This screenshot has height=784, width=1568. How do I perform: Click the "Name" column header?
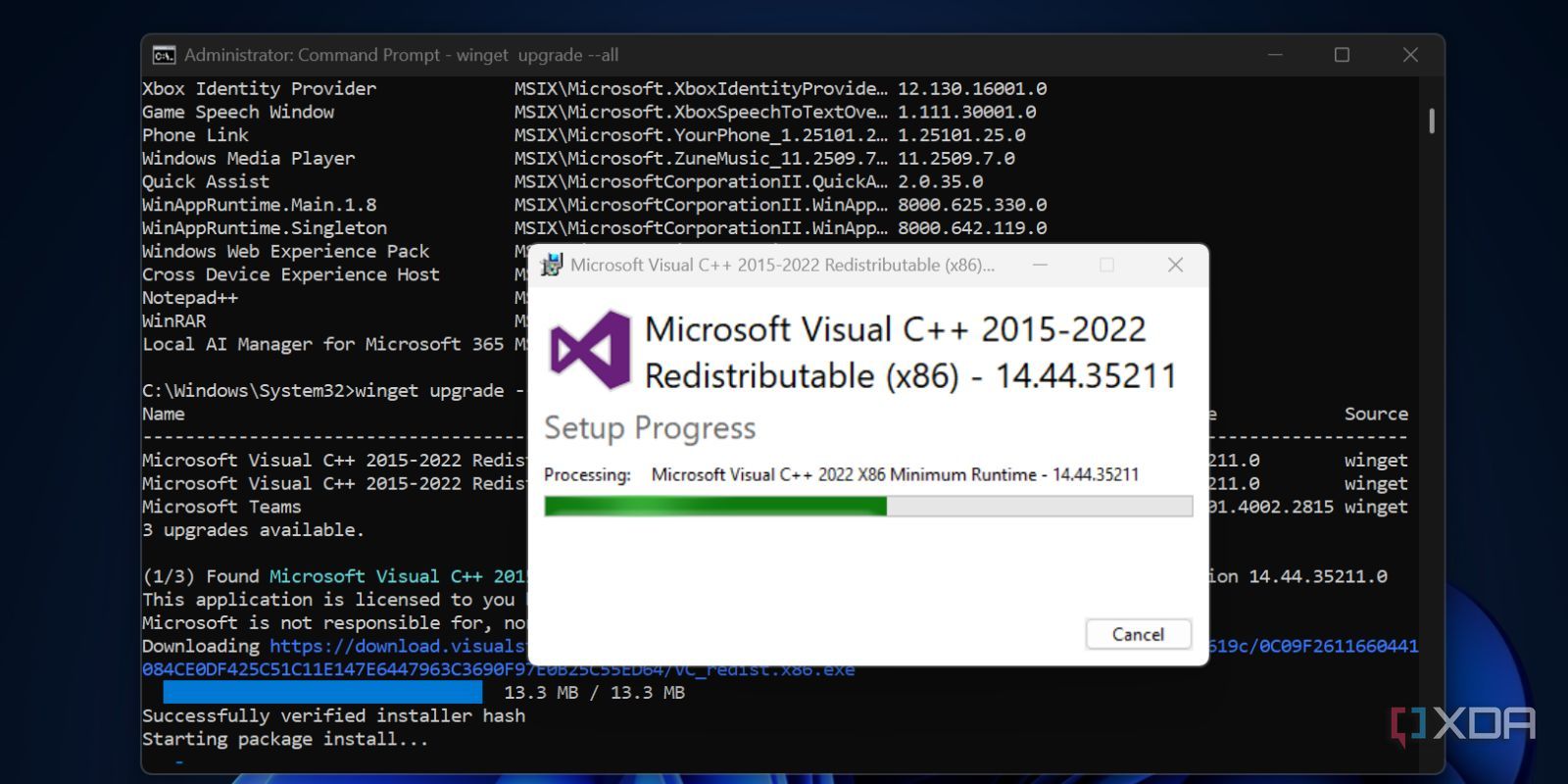point(164,414)
